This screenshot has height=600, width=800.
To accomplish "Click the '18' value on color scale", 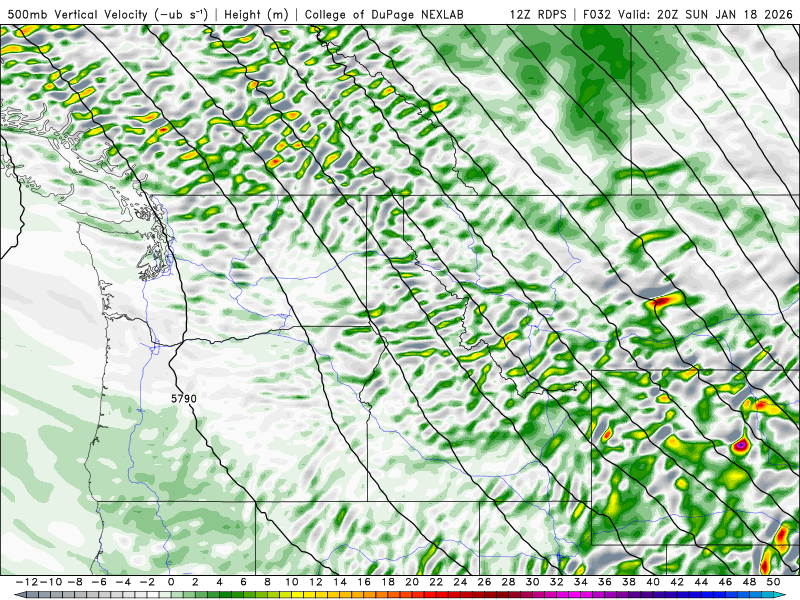I will coord(388,582).
